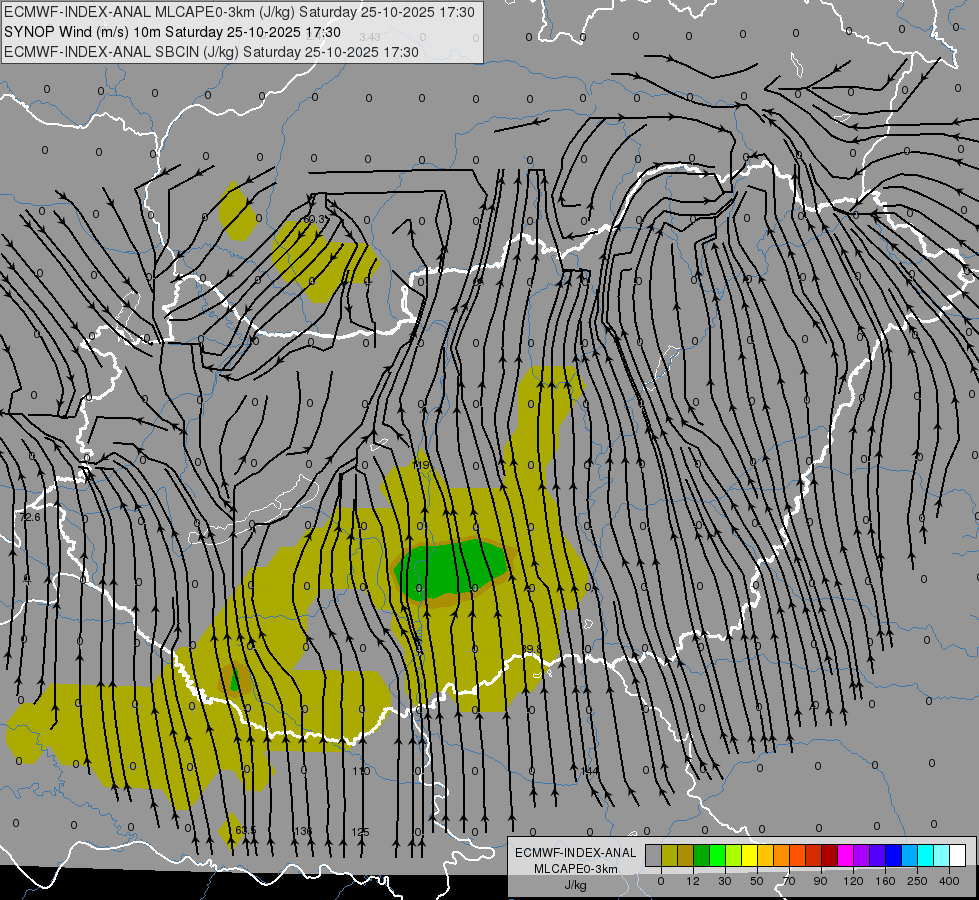
Task: Click the map value 72.6
Action: click(29, 517)
